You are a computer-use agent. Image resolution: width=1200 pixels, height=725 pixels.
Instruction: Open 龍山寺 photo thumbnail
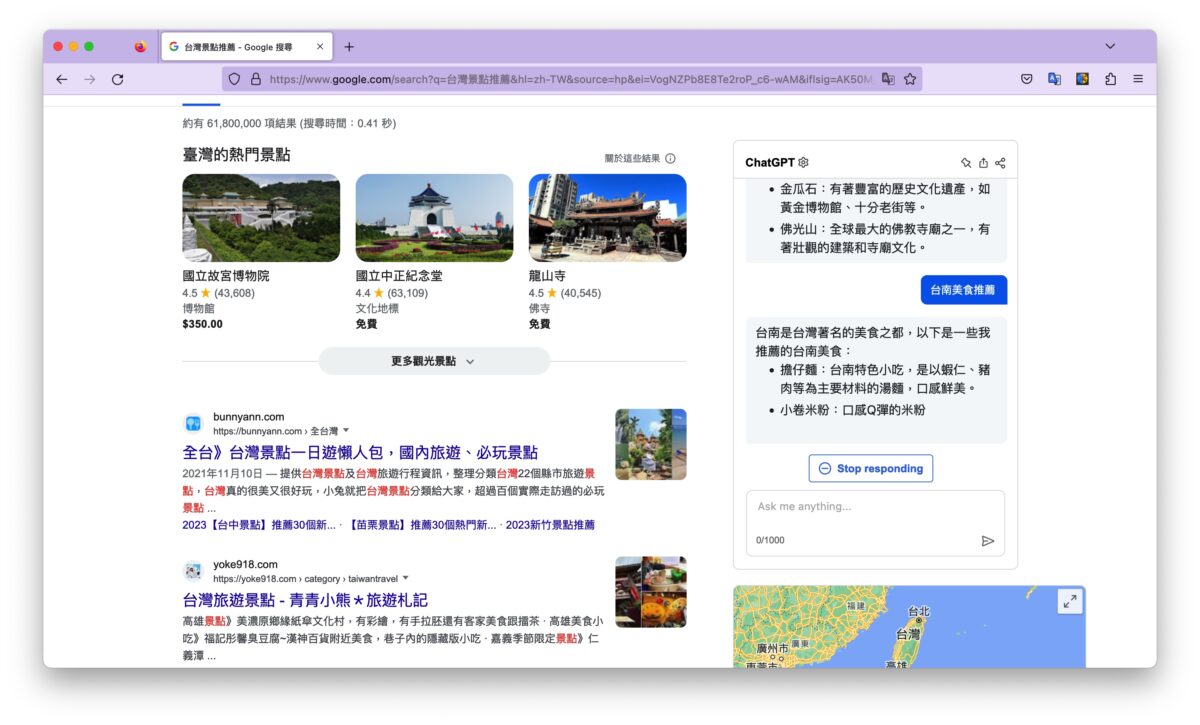[x=607, y=218]
